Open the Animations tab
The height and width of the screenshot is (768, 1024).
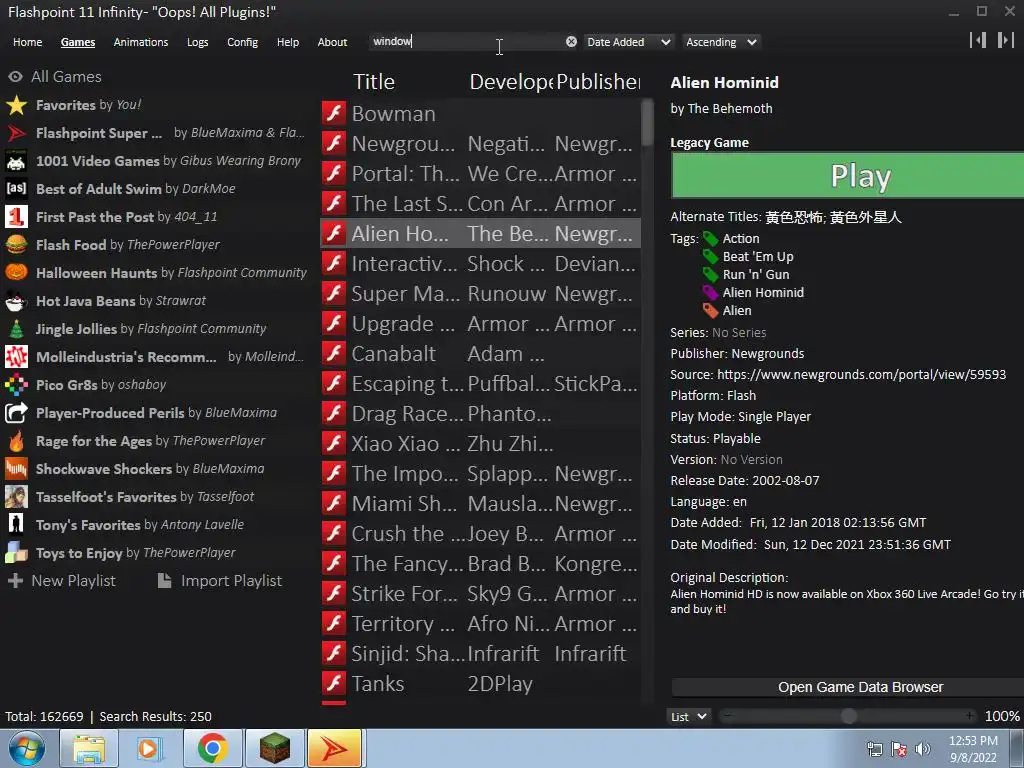tap(140, 42)
